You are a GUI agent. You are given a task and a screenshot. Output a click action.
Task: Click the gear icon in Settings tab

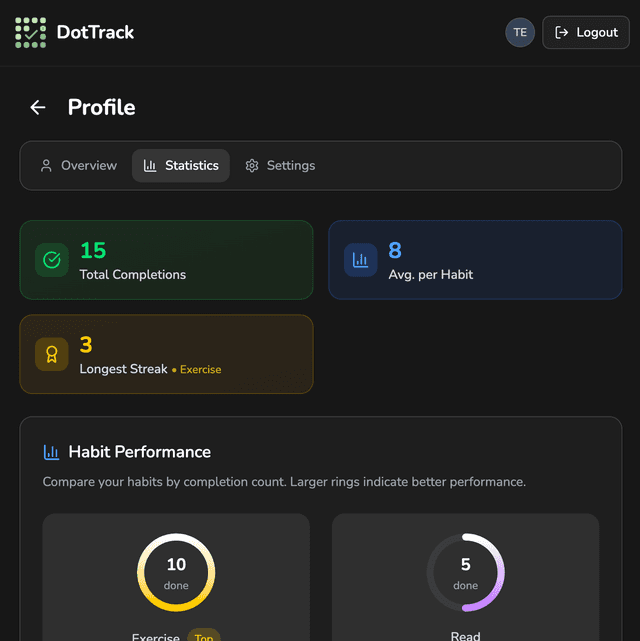click(252, 166)
